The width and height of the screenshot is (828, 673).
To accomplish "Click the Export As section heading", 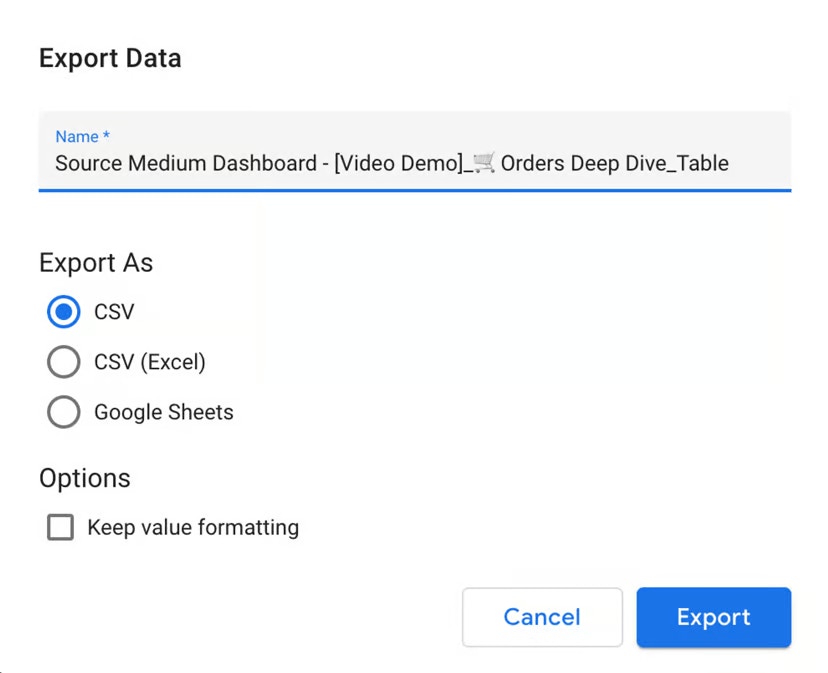I will 96,263.
